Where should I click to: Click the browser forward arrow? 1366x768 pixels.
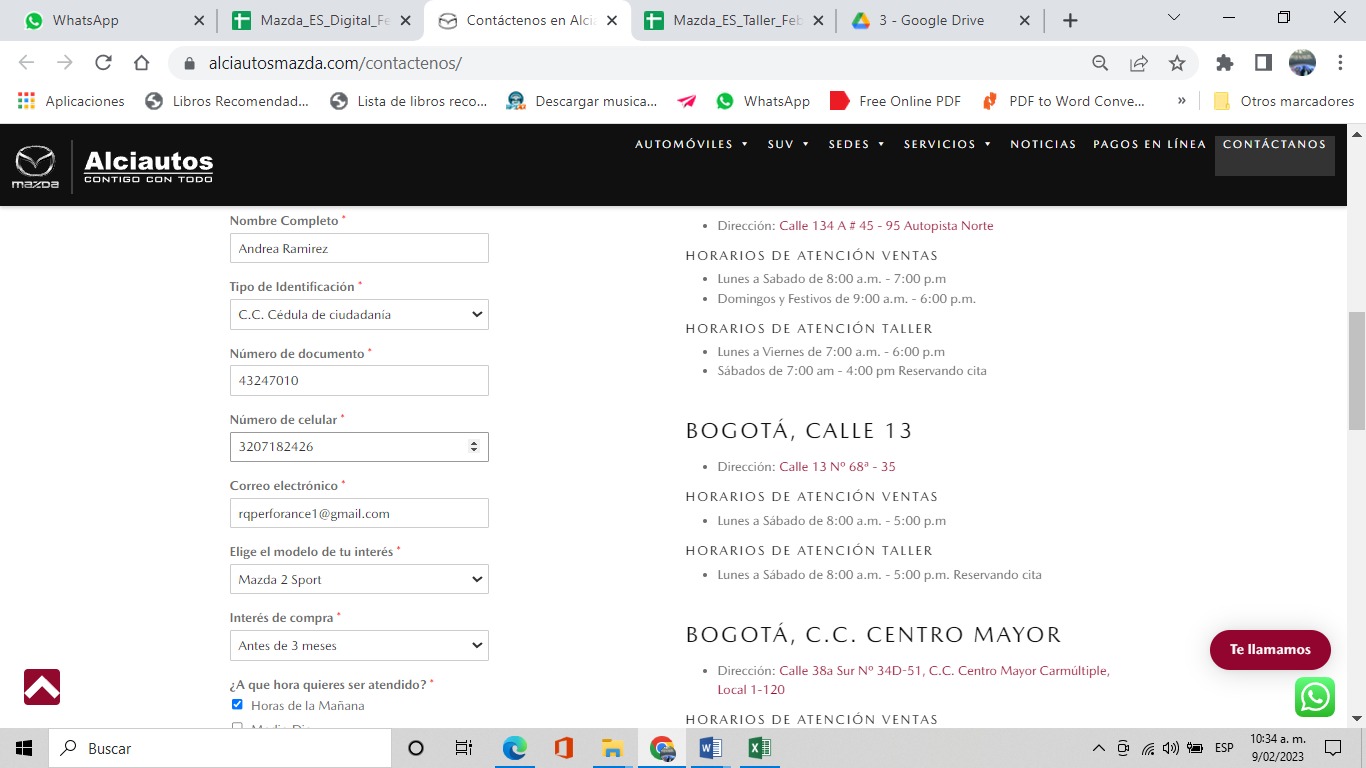point(65,63)
